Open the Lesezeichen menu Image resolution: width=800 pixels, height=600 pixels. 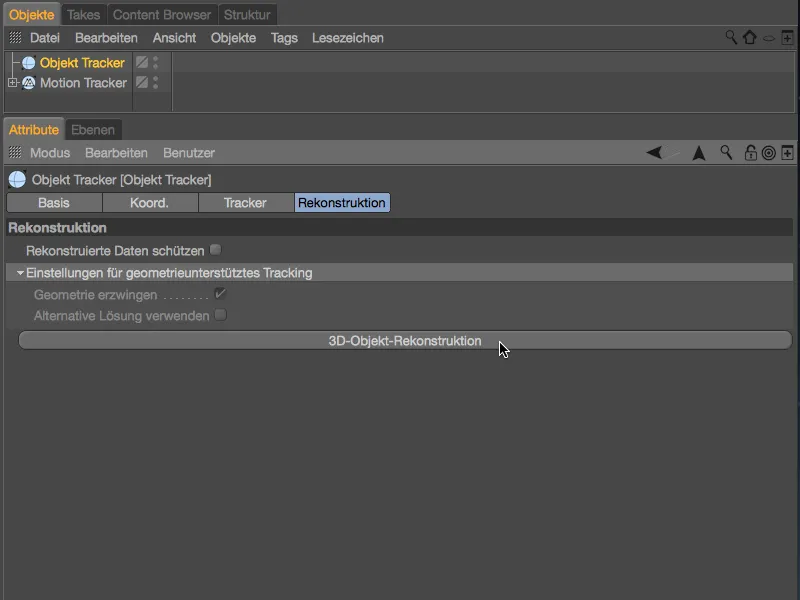pos(348,38)
